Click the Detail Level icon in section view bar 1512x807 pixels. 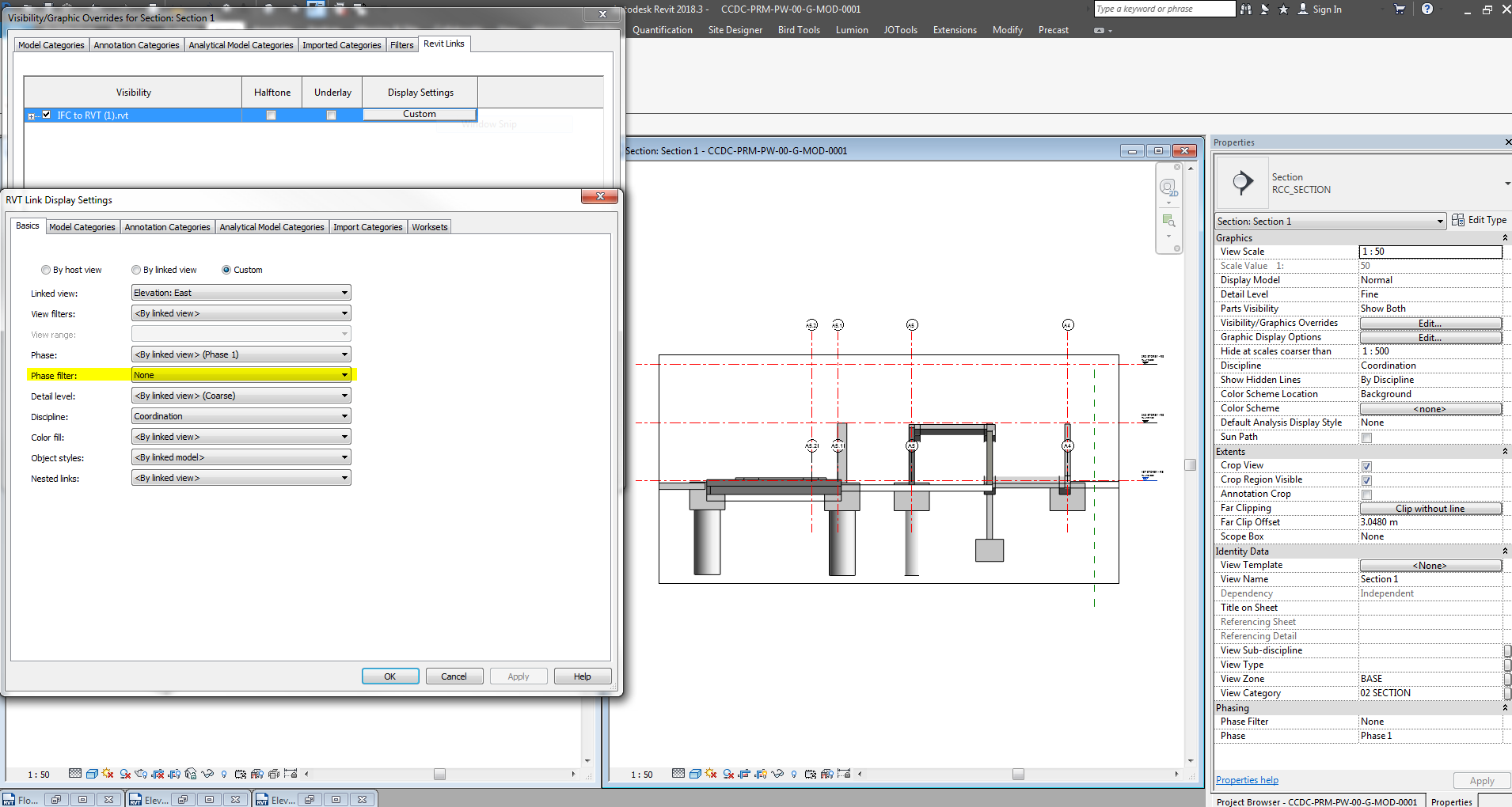click(678, 774)
